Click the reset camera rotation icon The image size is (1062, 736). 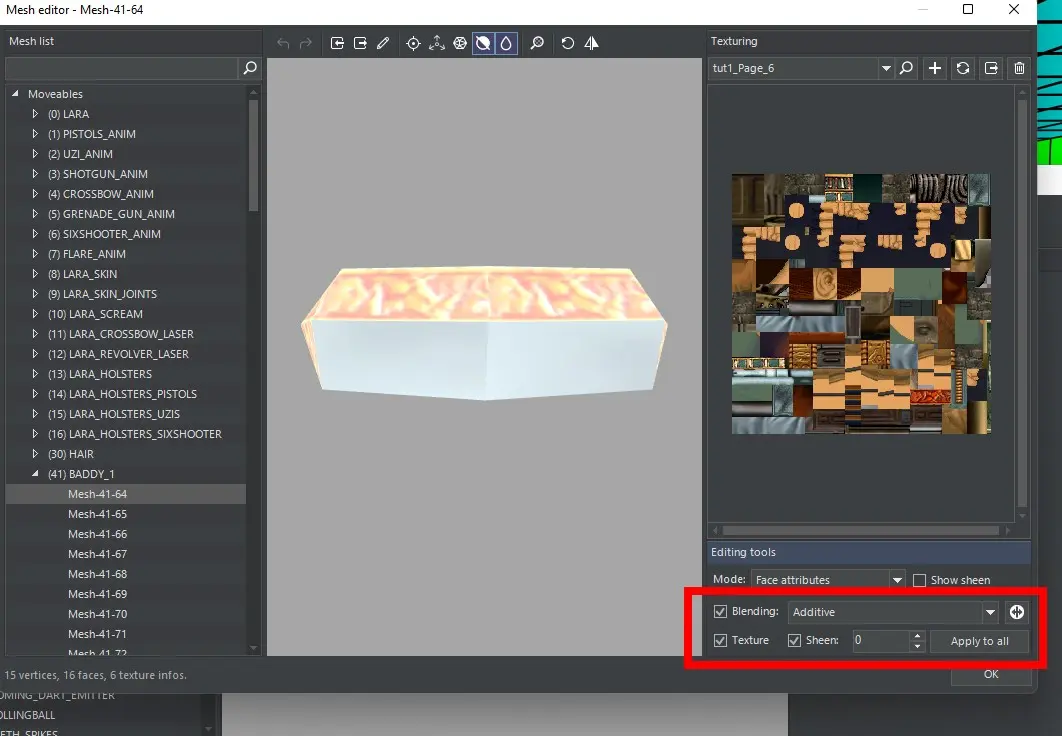click(x=568, y=43)
